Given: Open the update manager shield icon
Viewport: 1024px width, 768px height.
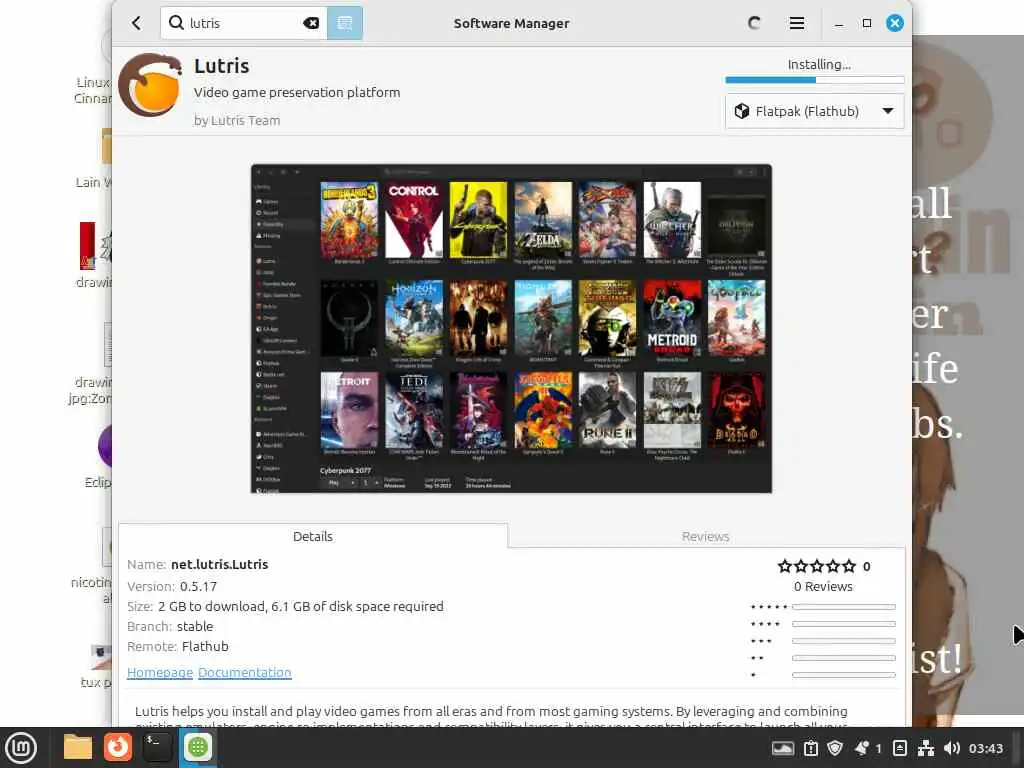Looking at the screenshot, I should click(x=835, y=748).
